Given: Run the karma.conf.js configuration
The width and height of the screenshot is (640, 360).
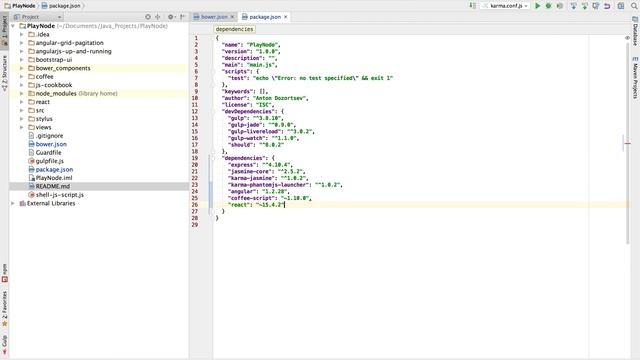Looking at the screenshot, I should click(x=537, y=6).
